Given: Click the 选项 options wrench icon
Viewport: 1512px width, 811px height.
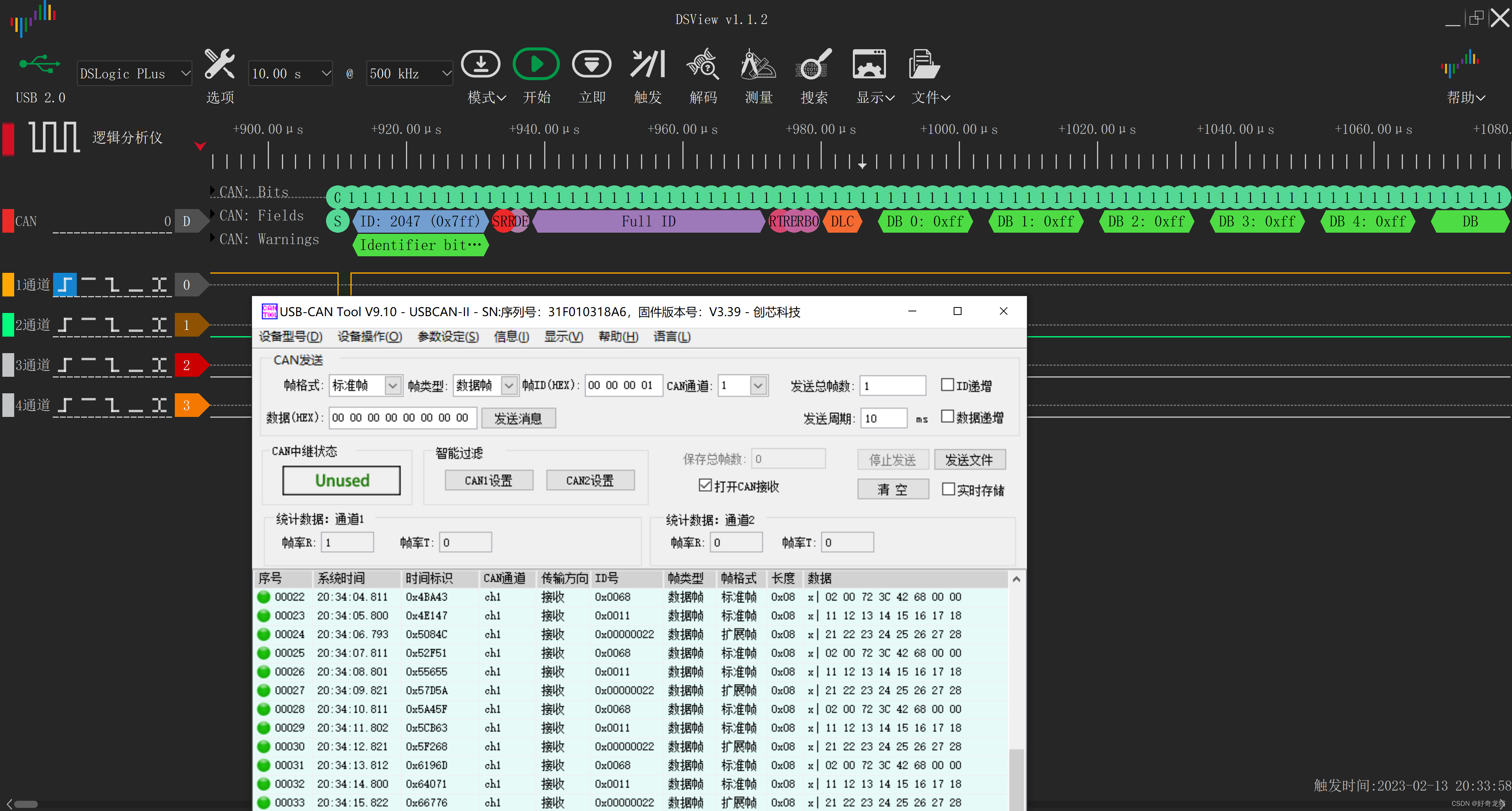Looking at the screenshot, I should click(x=220, y=63).
